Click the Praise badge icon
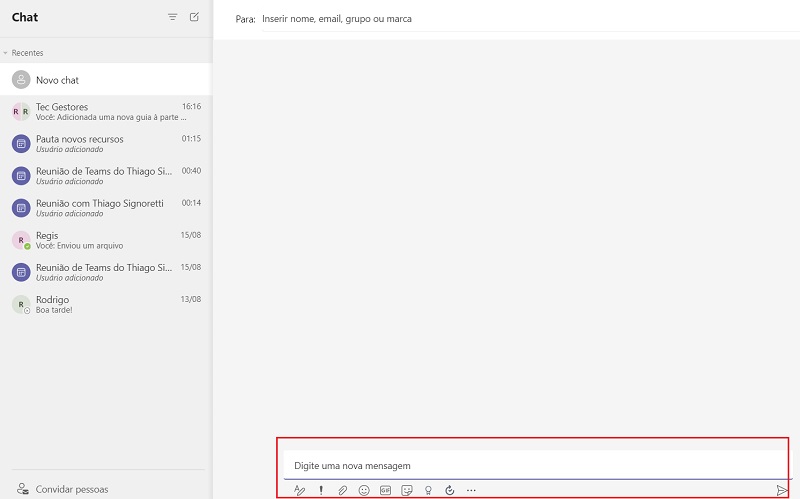 point(428,490)
